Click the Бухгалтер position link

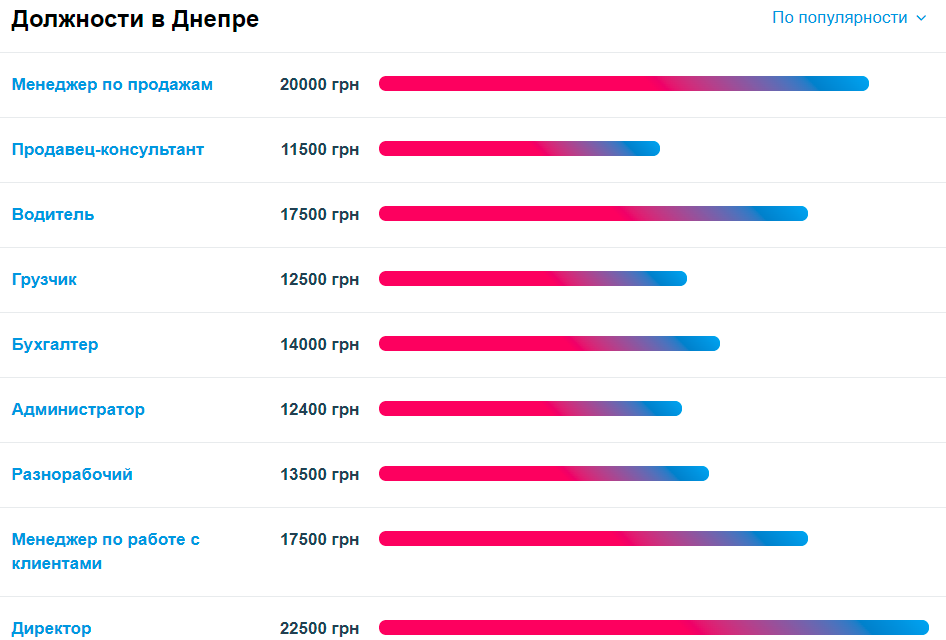point(55,344)
